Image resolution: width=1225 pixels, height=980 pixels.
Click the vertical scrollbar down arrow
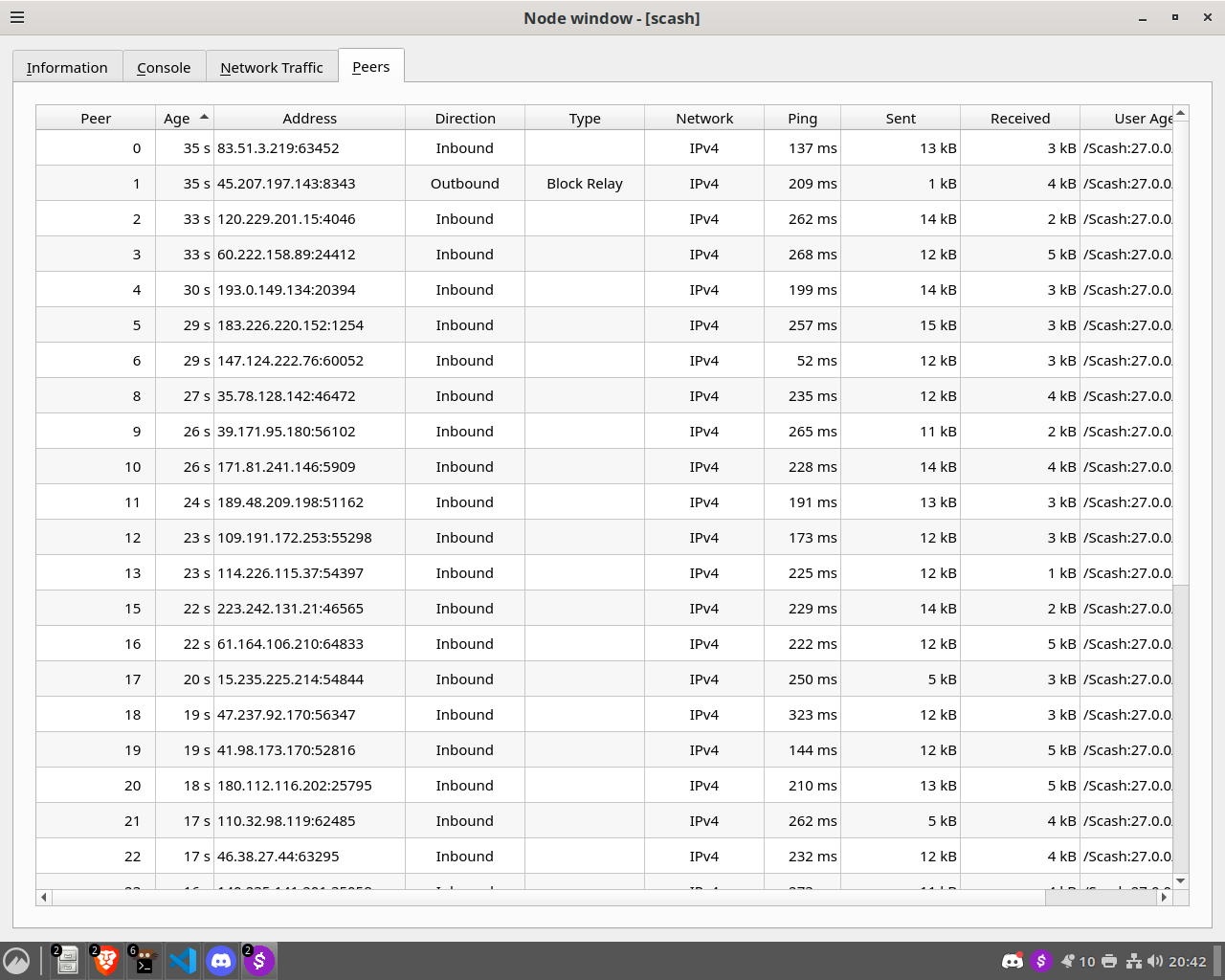click(x=1181, y=880)
